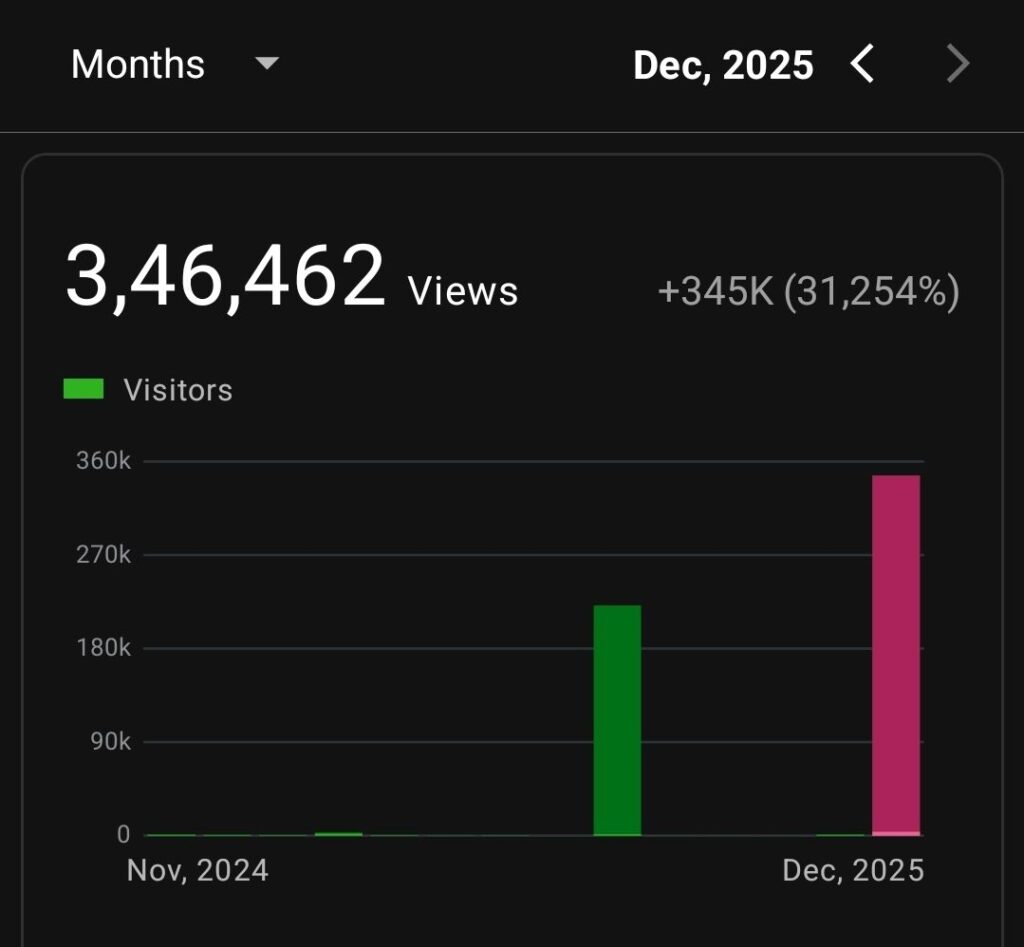Select the tall green bar mid-chart
1024x947 pixels.
tap(617, 718)
